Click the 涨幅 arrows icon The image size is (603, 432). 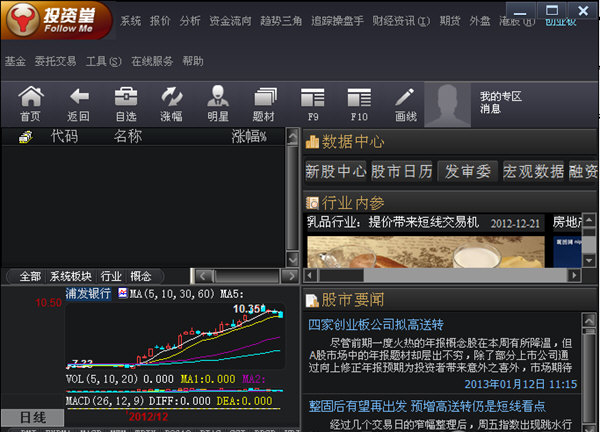[172, 96]
